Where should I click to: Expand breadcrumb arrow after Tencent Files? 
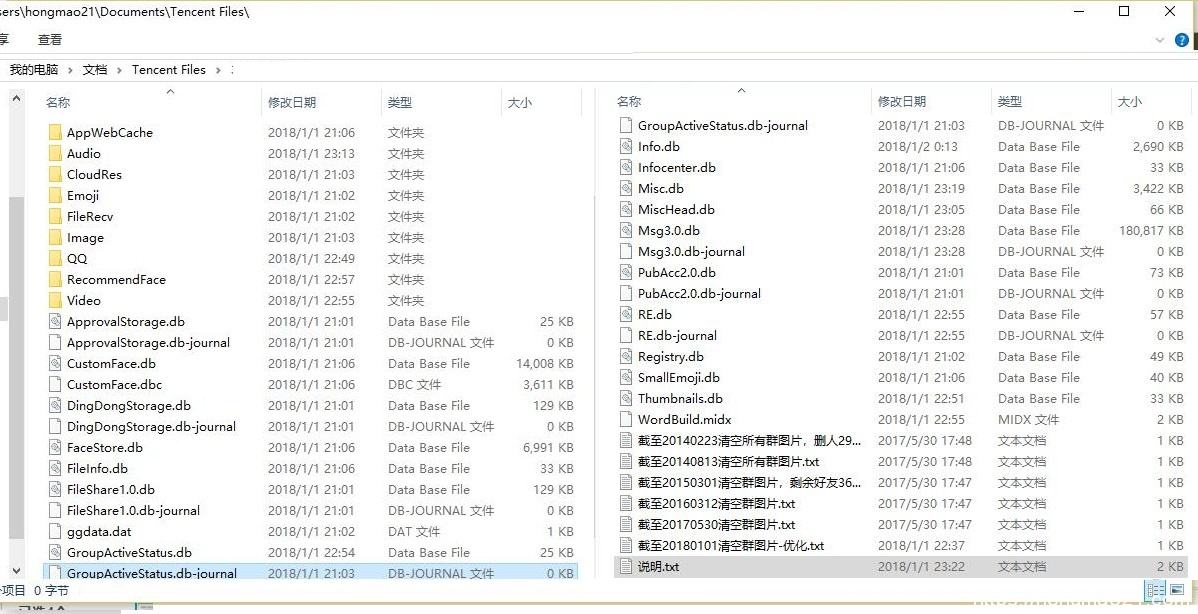click(x=218, y=69)
